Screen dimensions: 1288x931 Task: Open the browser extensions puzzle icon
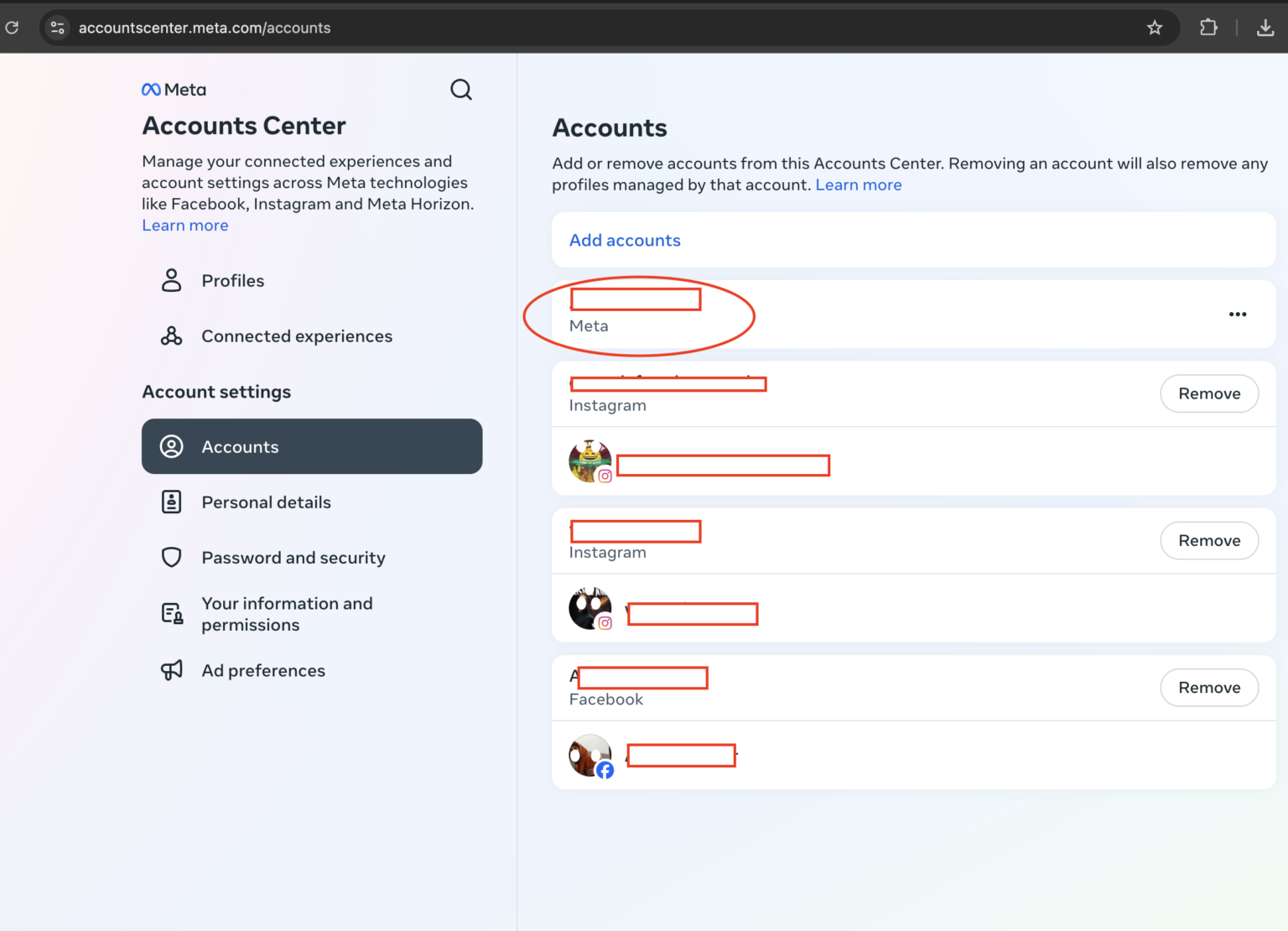pyautogui.click(x=1208, y=27)
